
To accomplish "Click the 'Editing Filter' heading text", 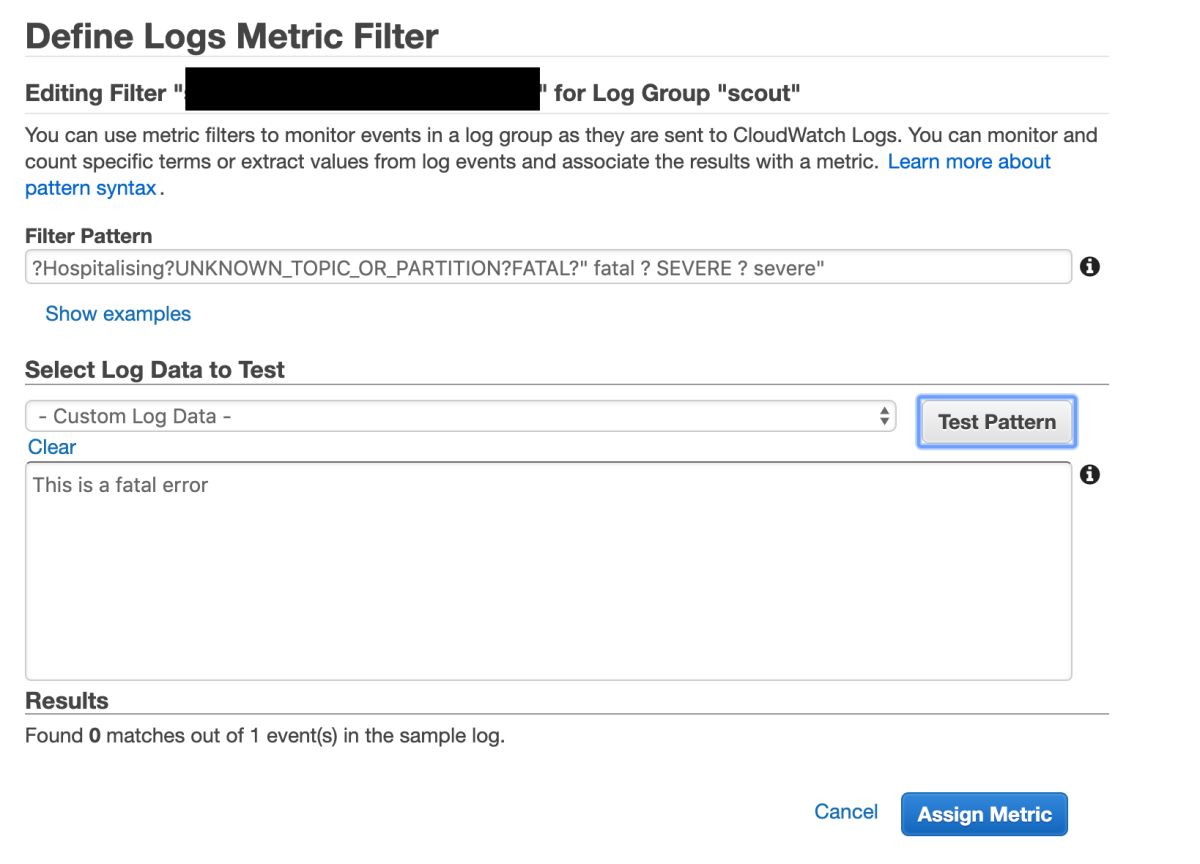I will pyautogui.click(x=96, y=94).
